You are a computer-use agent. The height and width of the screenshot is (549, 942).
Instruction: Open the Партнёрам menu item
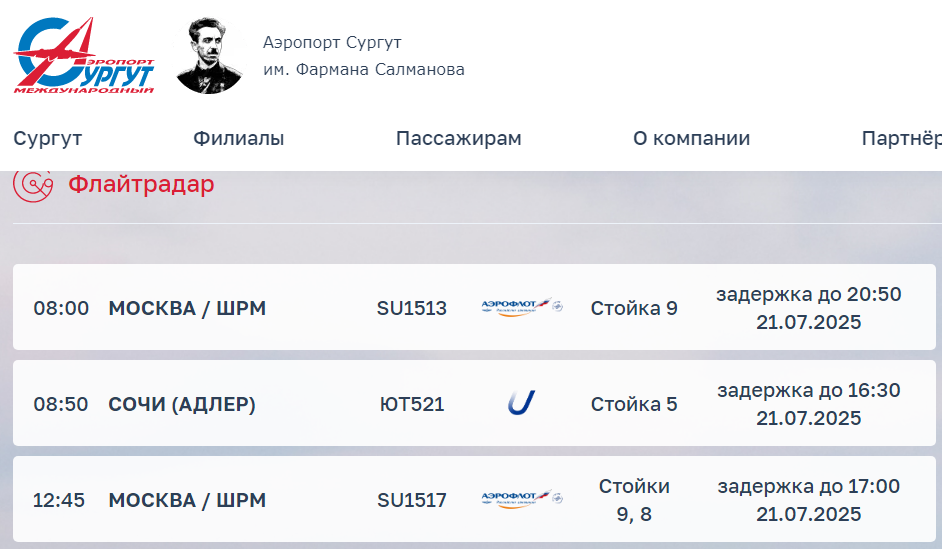(x=901, y=138)
